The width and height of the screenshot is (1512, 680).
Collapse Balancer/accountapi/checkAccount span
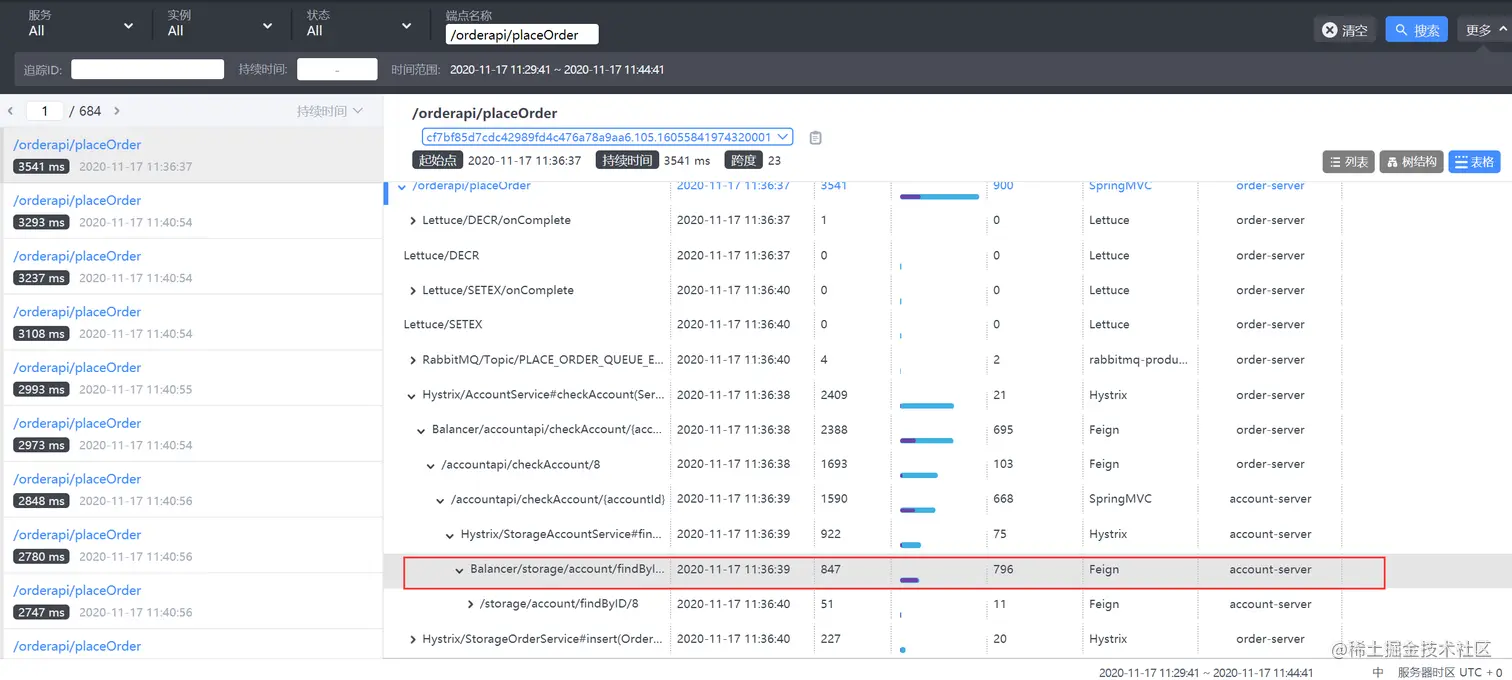click(x=421, y=431)
